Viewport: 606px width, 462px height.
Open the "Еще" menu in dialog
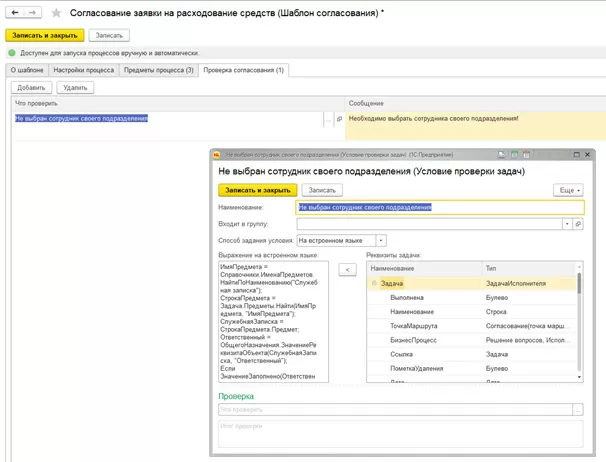tap(567, 189)
